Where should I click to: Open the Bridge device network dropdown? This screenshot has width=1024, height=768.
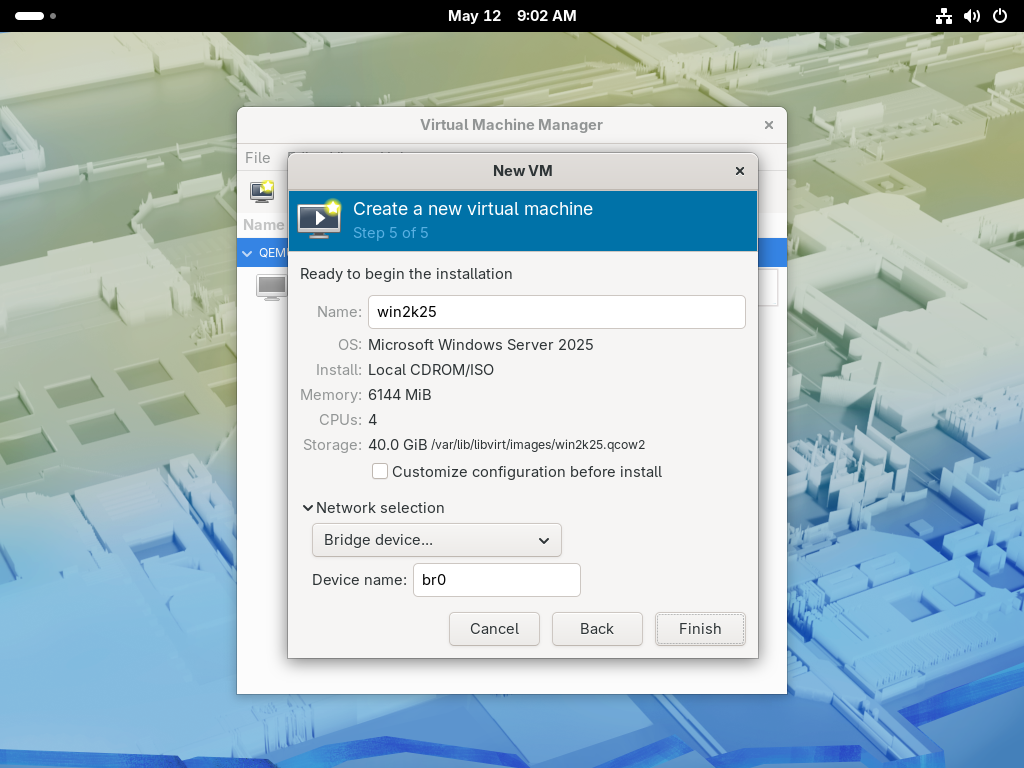(436, 540)
